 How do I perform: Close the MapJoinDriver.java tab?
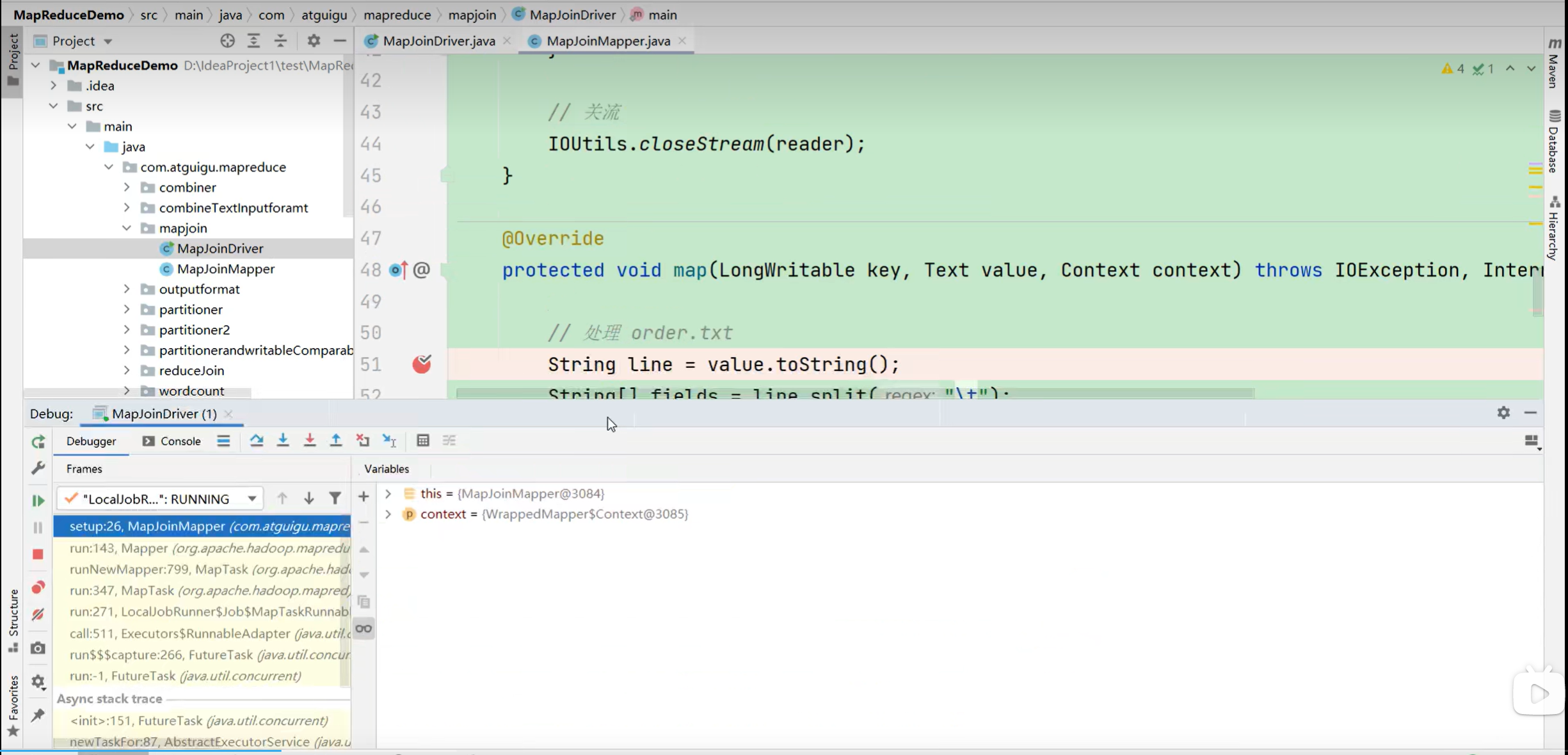tap(507, 40)
